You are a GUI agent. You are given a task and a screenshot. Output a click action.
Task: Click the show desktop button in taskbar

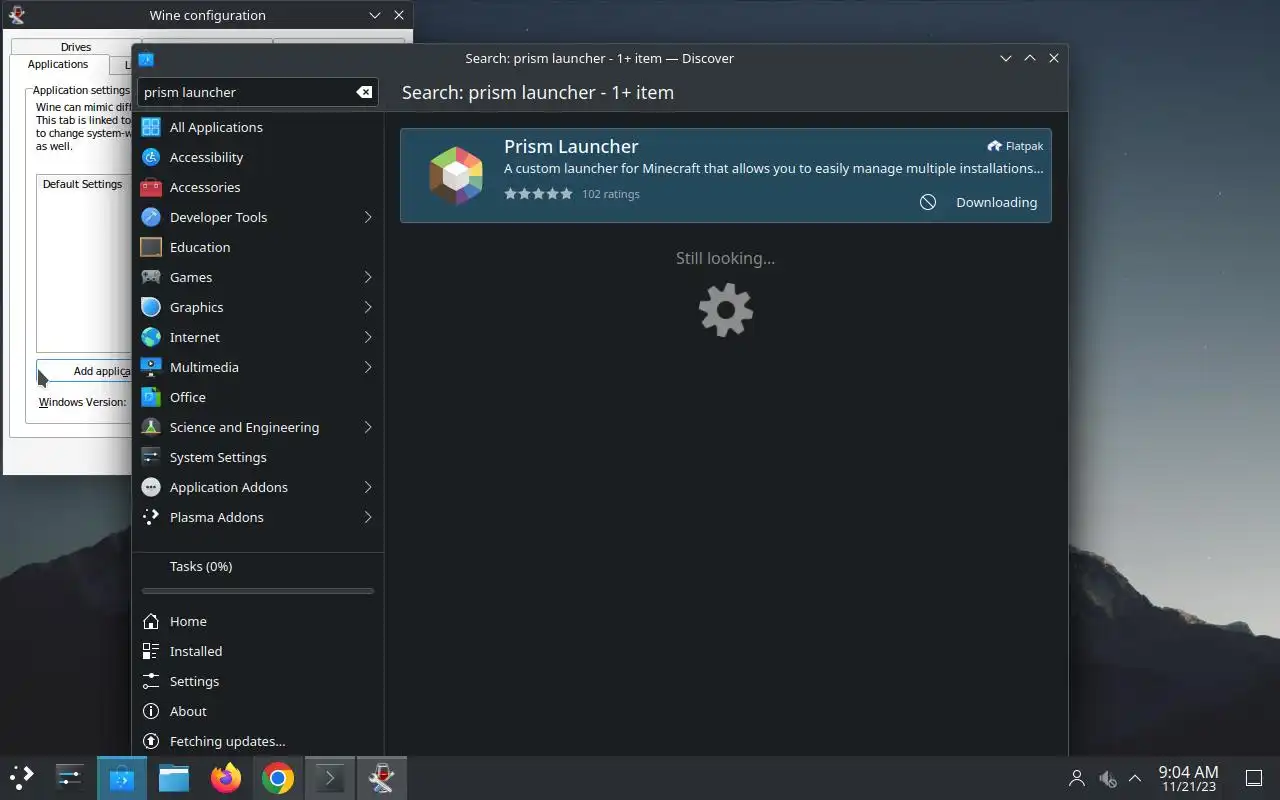[x=1253, y=778]
